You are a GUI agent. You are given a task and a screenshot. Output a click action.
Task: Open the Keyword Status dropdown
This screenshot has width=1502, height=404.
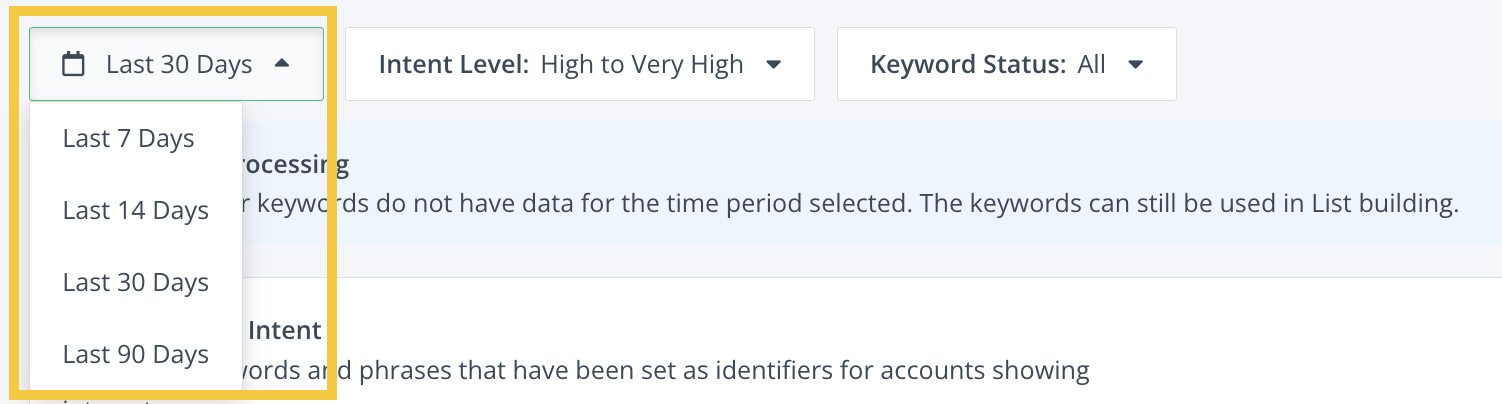[x=1007, y=64]
